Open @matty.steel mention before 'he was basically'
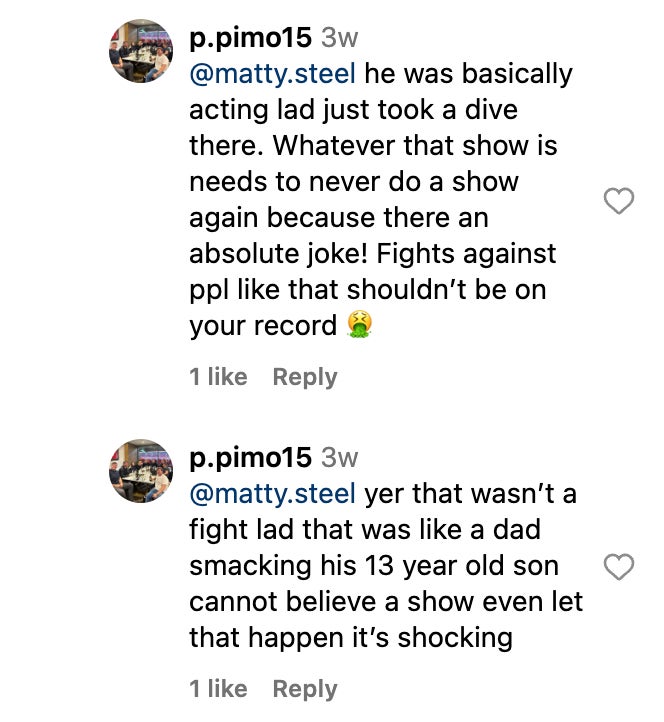Image resolution: width=664 pixels, height=722 pixels. (273, 74)
